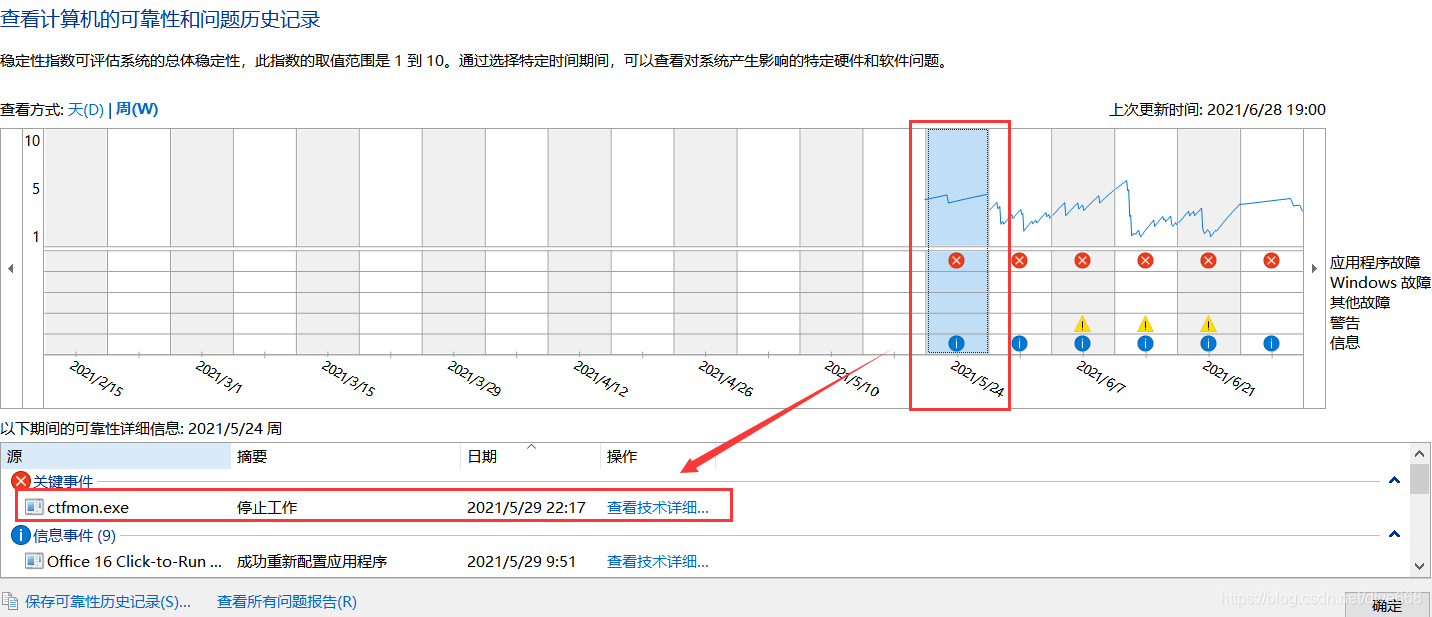Open 查看技术详细 link for ctfmon.exe

click(x=658, y=507)
